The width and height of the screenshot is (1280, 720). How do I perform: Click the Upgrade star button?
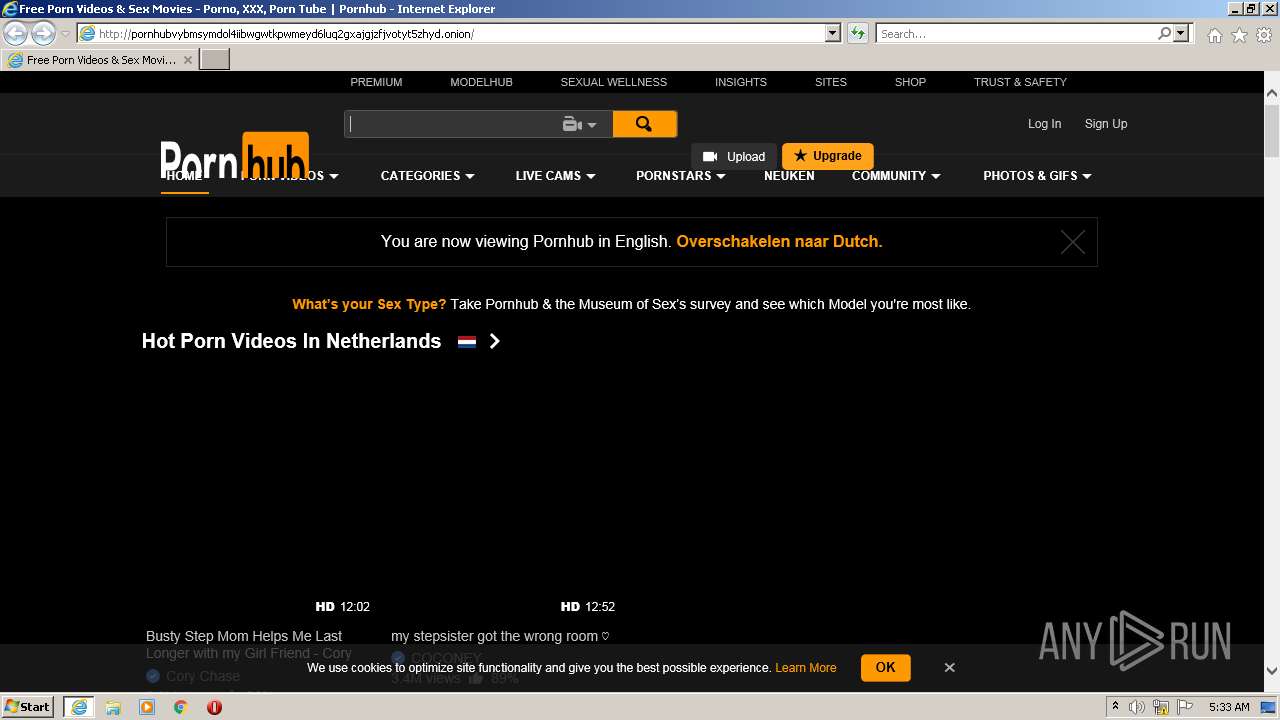pyautogui.click(x=828, y=156)
